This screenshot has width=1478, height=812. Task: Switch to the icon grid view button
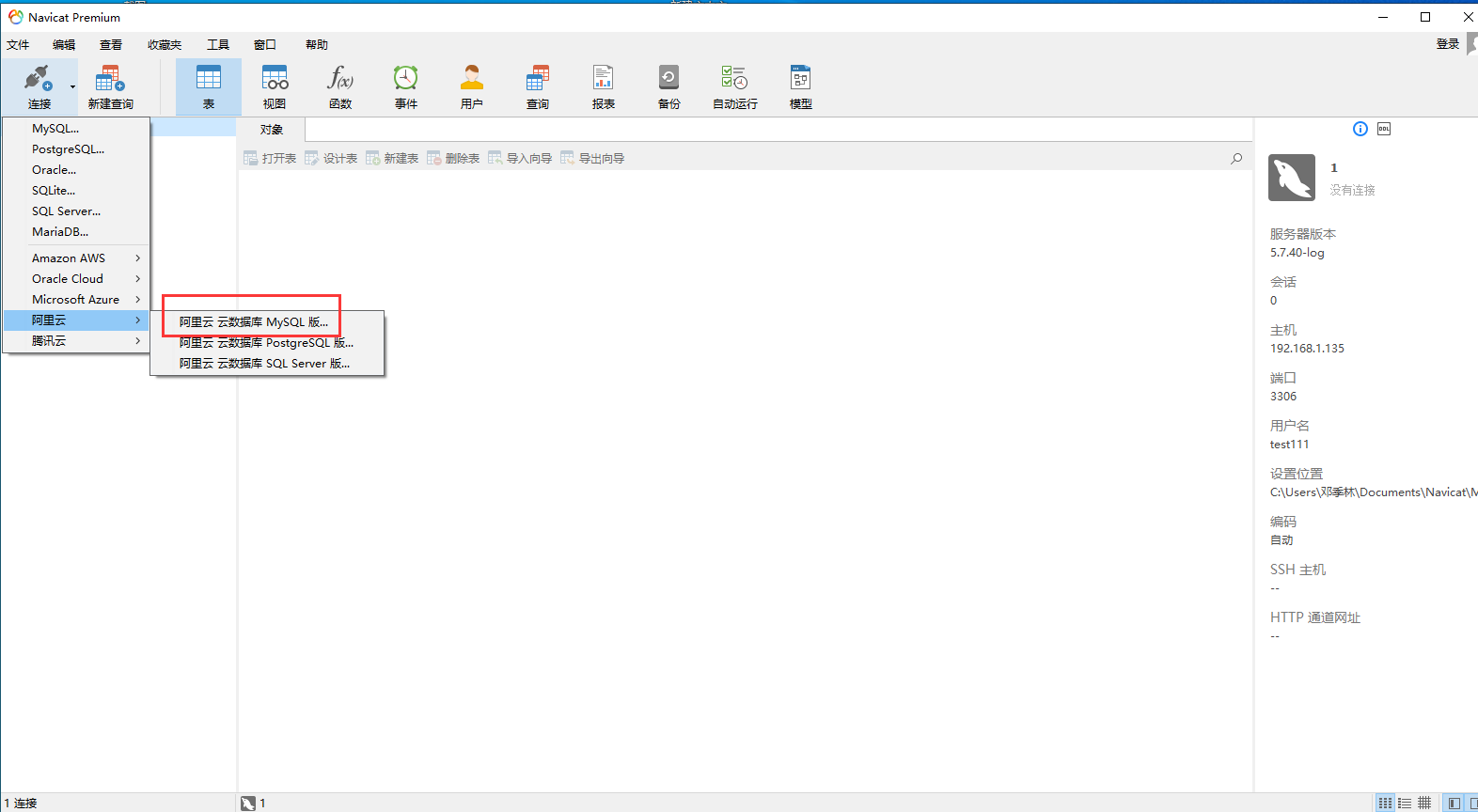point(1385,803)
